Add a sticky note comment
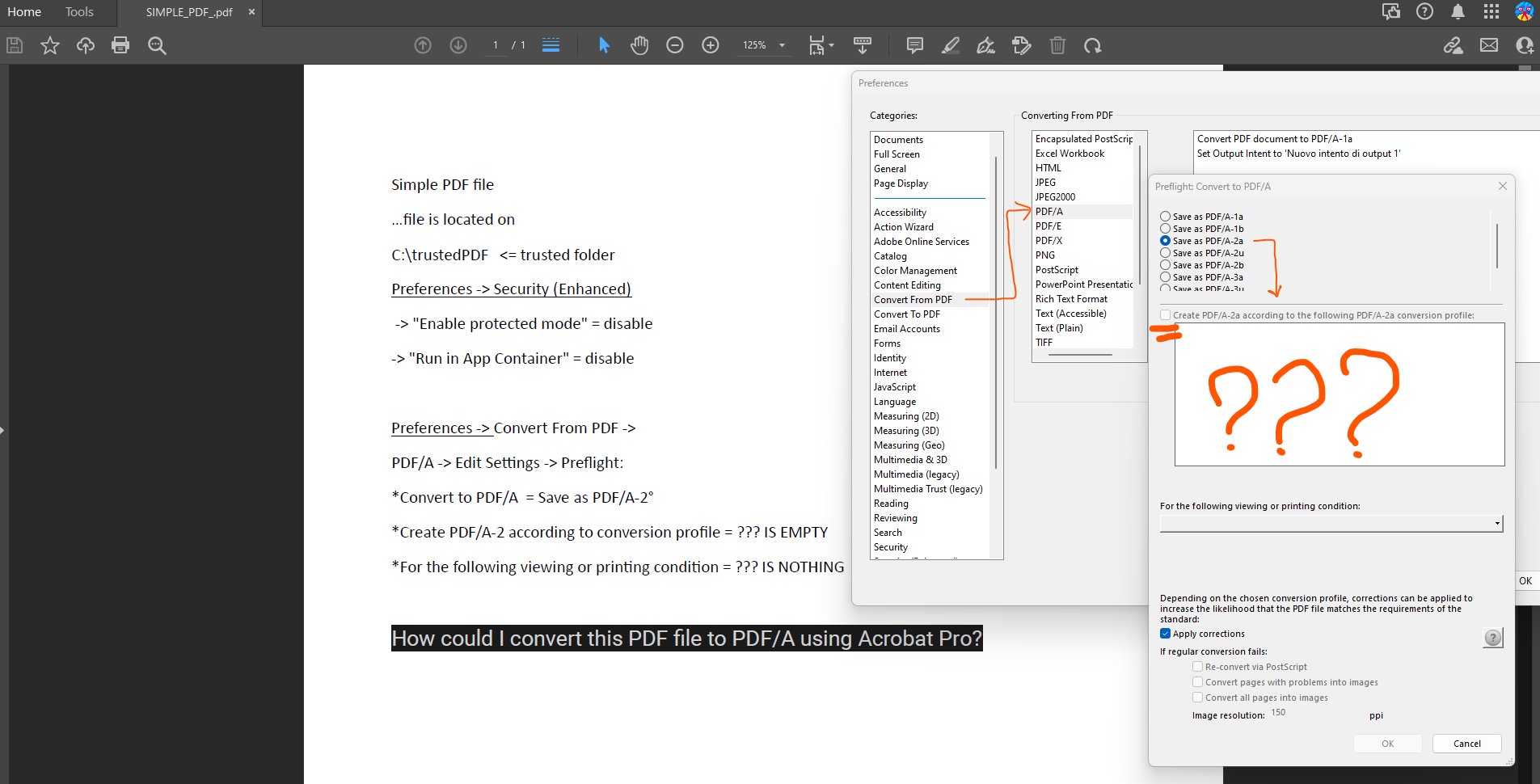This screenshot has height=784, width=1540. 913,45
